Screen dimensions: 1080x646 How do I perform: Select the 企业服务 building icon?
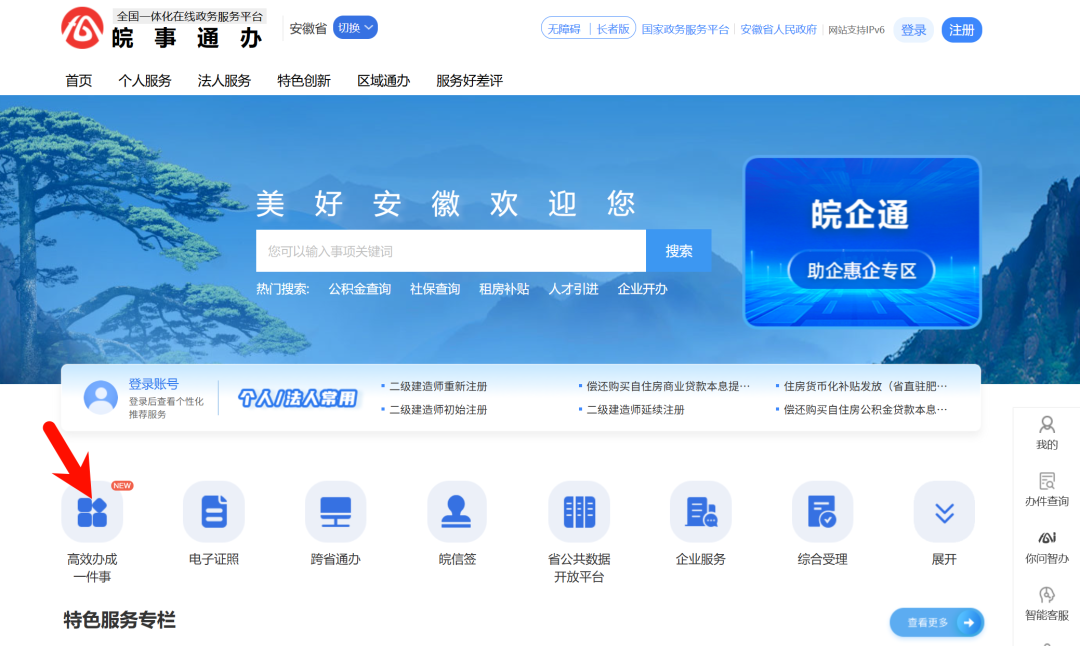click(x=700, y=512)
